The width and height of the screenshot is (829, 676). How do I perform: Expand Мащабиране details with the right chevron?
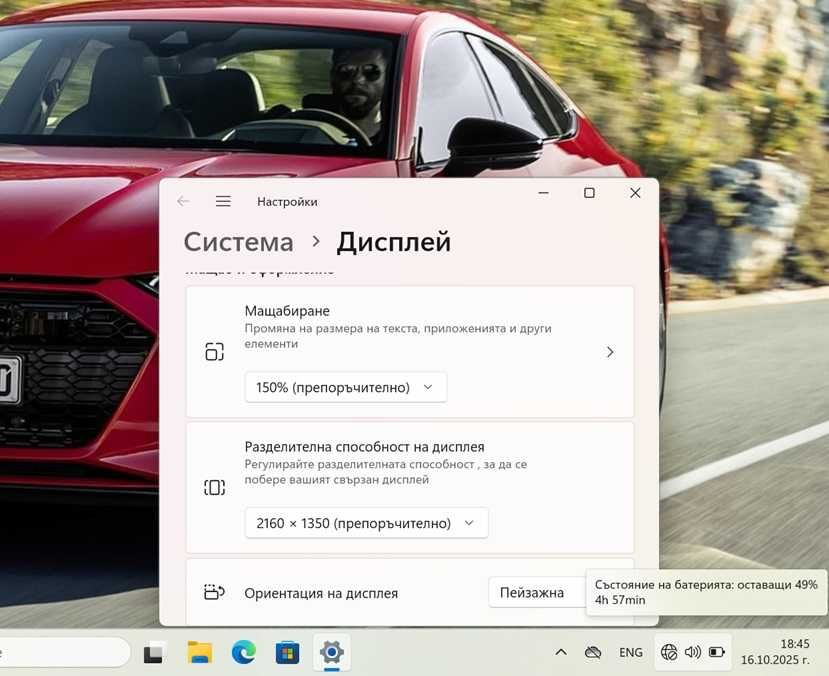(610, 352)
